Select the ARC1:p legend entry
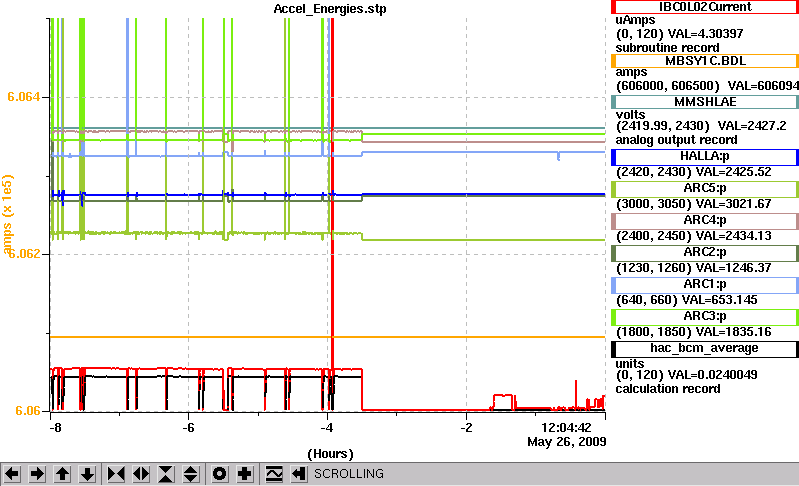Image resolution: width=799 pixels, height=486 pixels. click(705, 285)
